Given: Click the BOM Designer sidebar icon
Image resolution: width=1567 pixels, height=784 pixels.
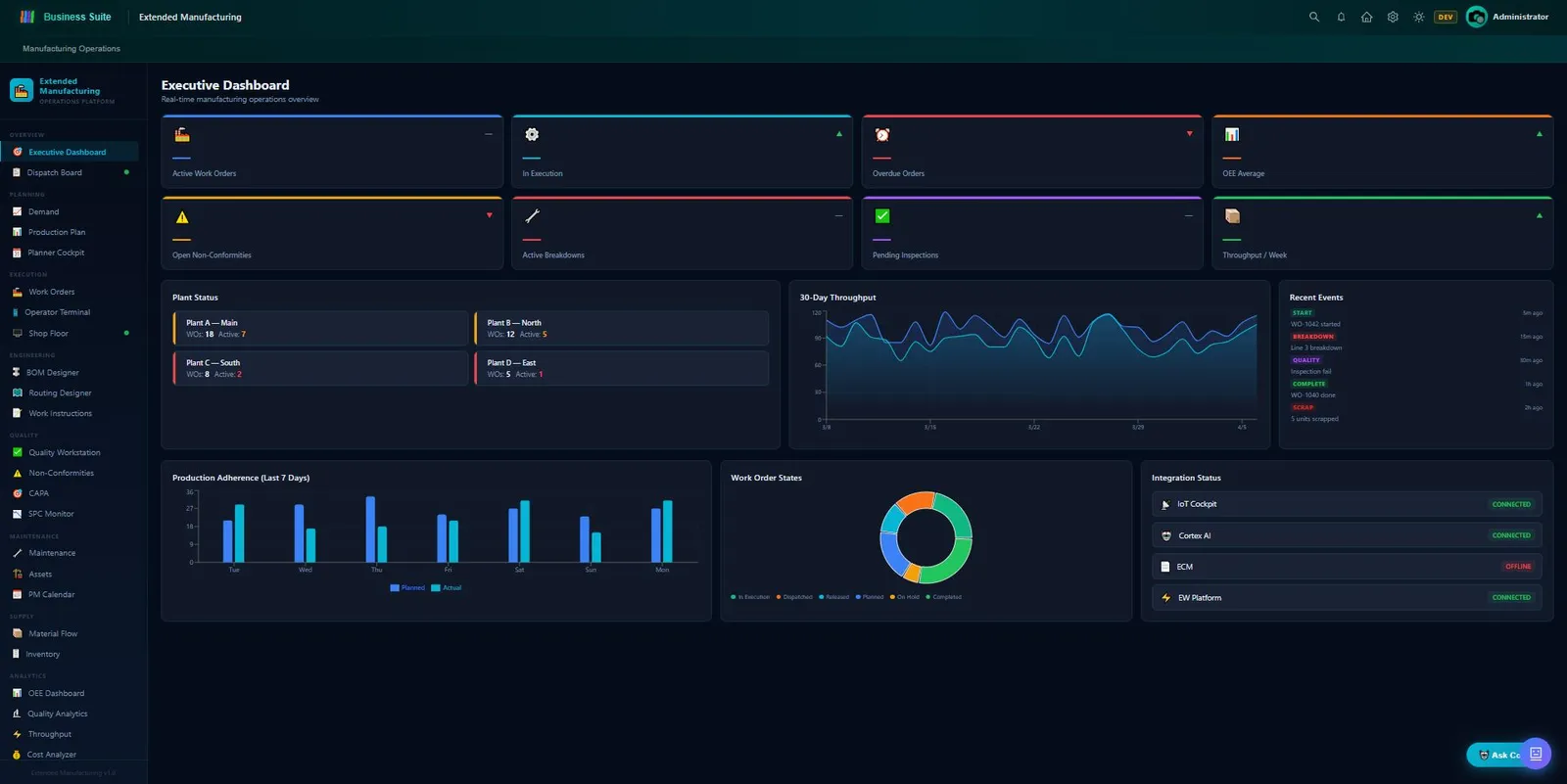Looking at the screenshot, I should (16, 372).
